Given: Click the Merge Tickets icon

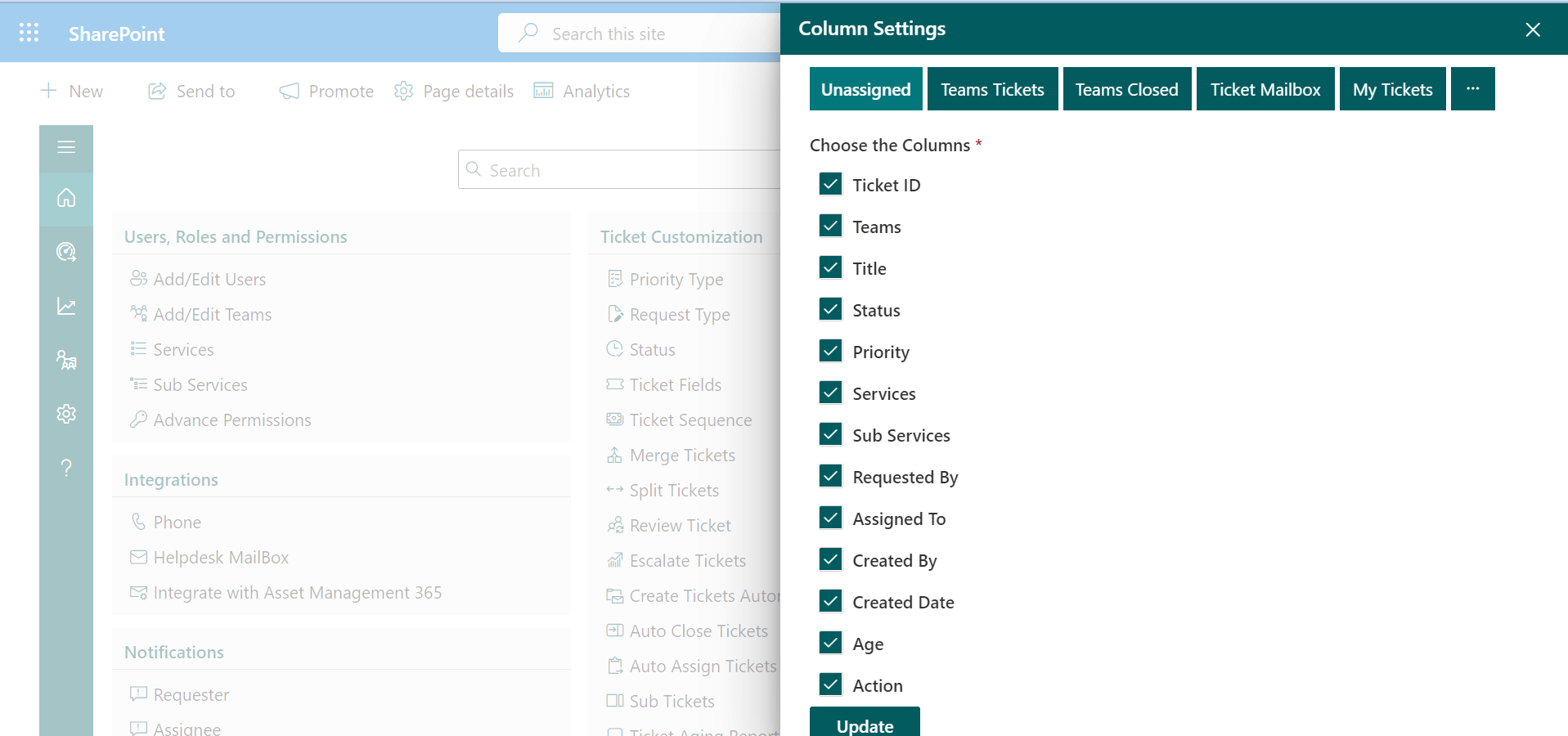Looking at the screenshot, I should (x=615, y=455).
